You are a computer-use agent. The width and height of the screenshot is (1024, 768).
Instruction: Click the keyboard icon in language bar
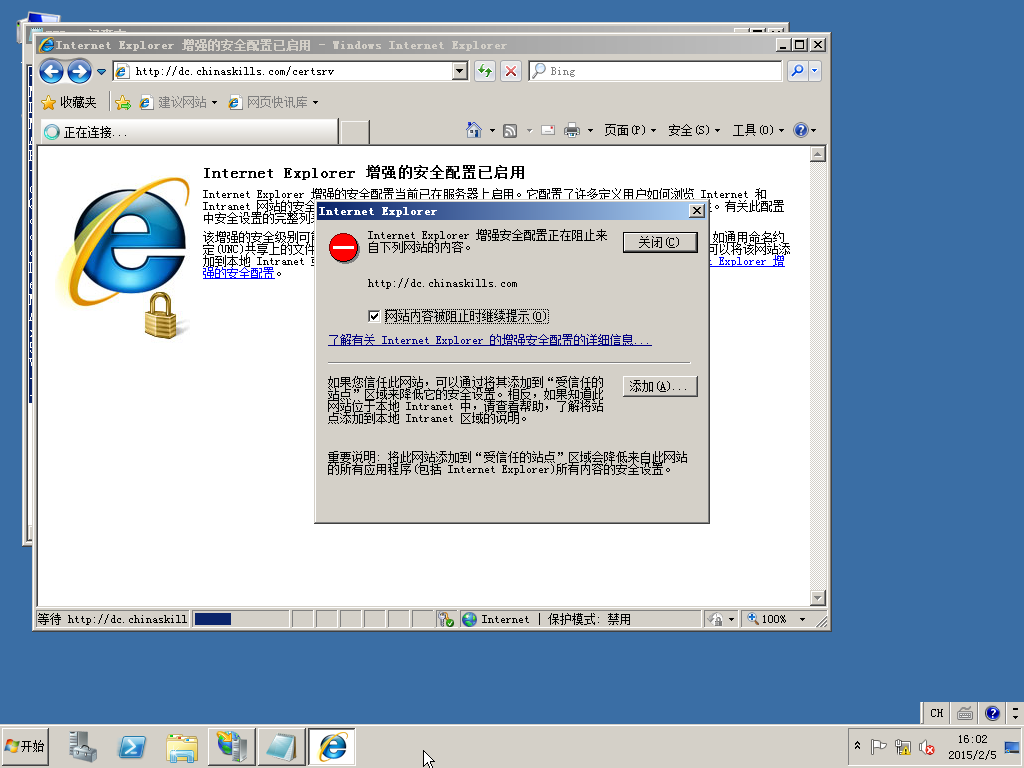(965, 713)
